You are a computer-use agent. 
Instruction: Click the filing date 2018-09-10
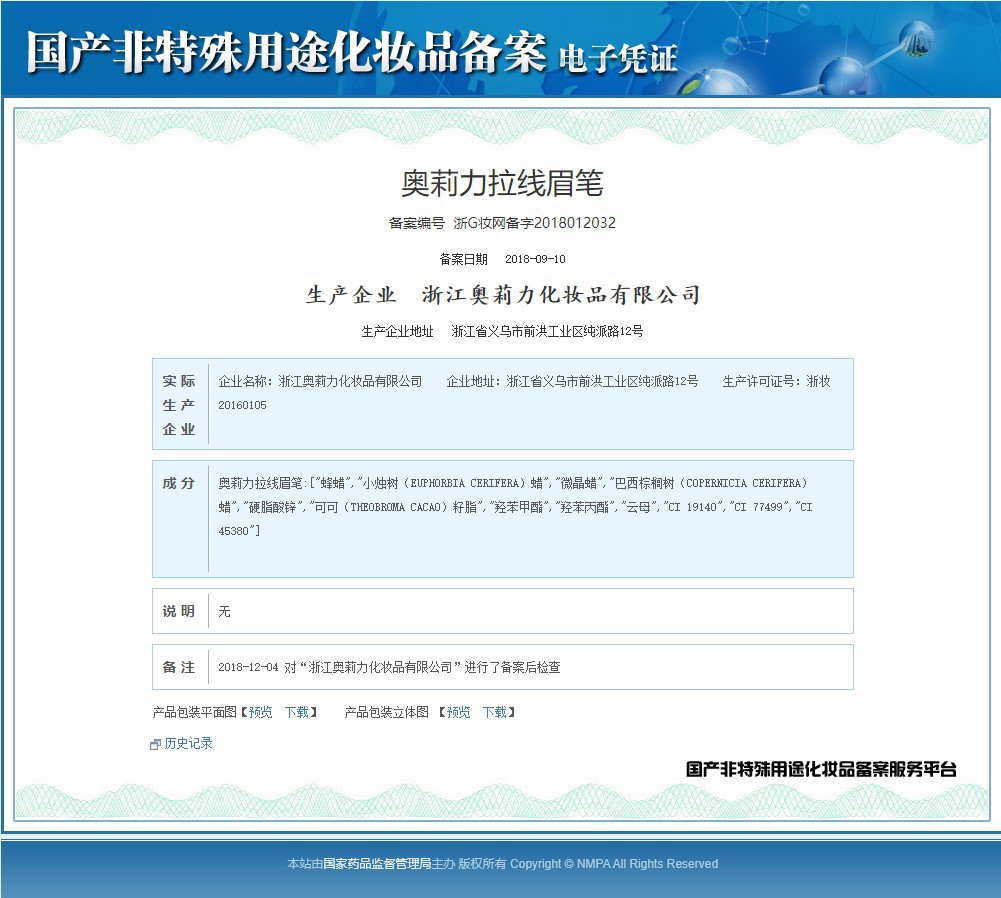pyautogui.click(x=535, y=259)
